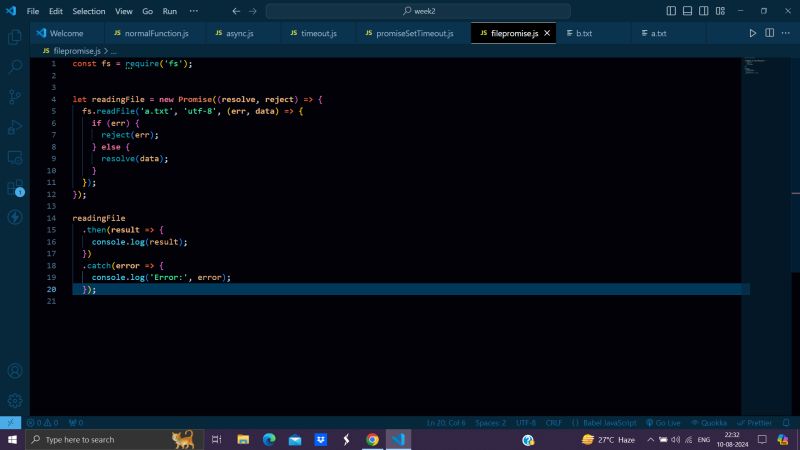Click the Split Editor Right icon

(x=768, y=33)
